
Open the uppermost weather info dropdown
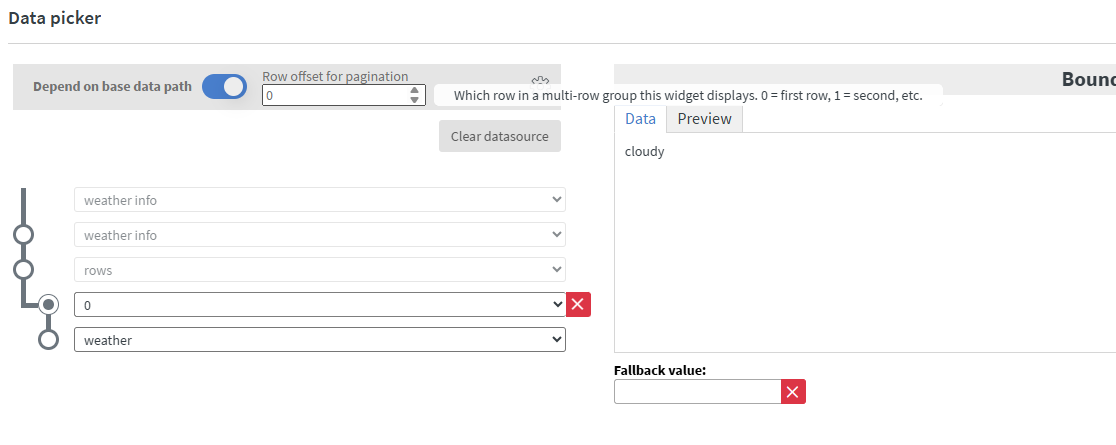point(320,200)
